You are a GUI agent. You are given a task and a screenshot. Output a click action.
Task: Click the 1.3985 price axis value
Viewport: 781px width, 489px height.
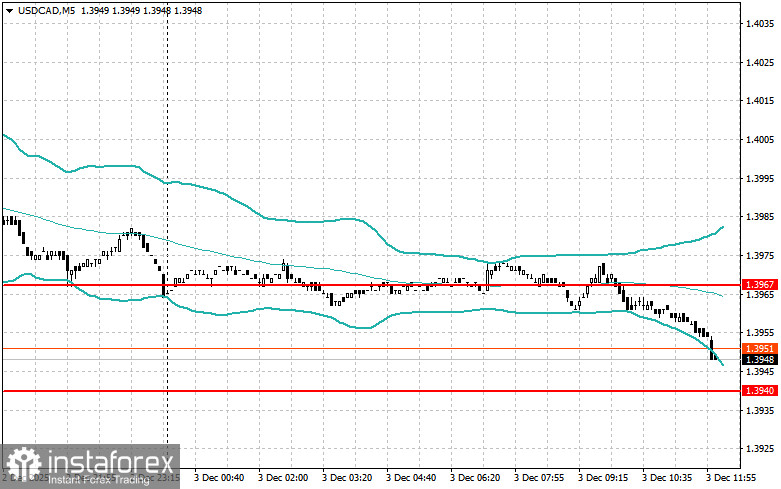click(760, 217)
